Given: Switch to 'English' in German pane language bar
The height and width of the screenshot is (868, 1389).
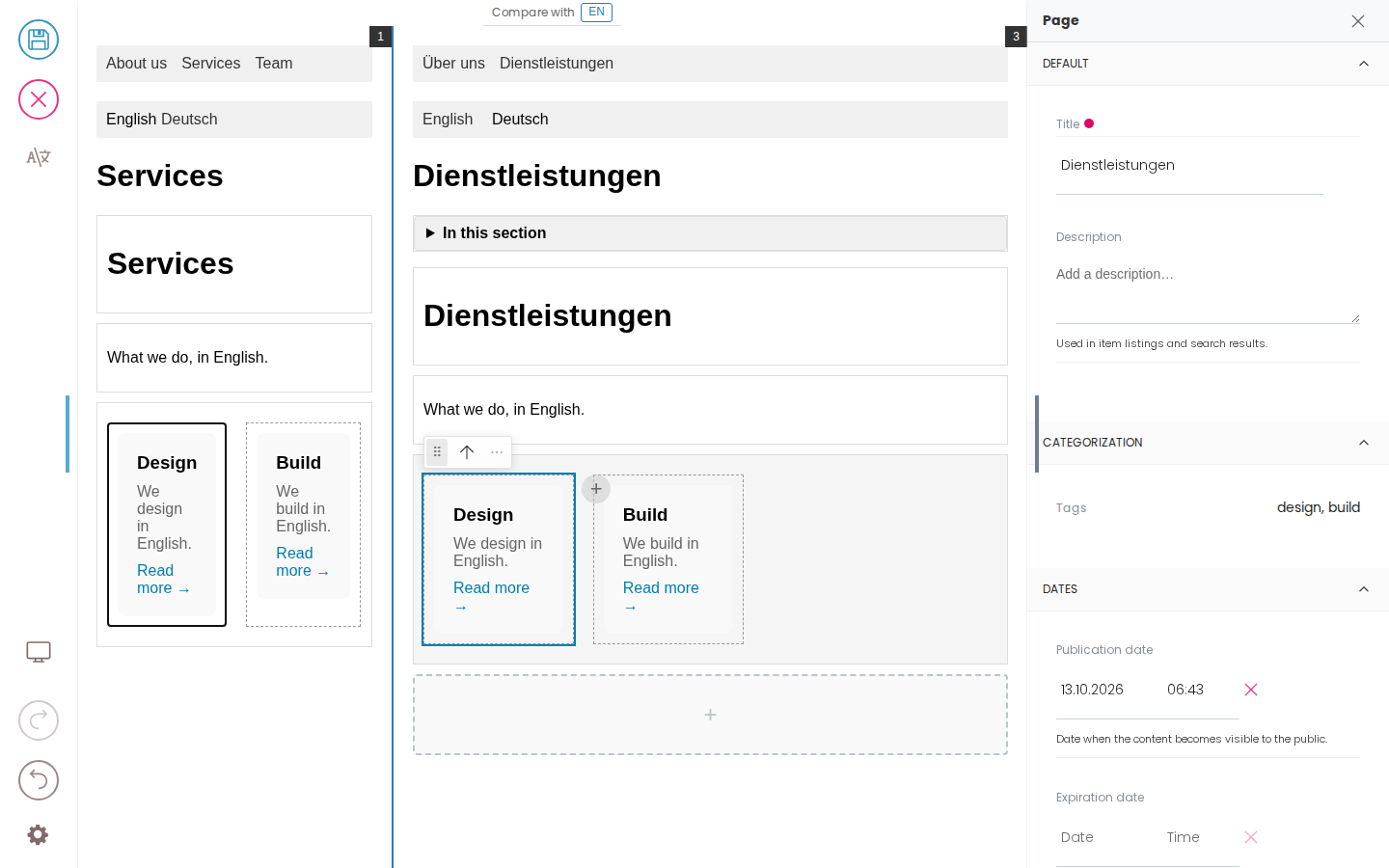Looking at the screenshot, I should pyautogui.click(x=448, y=120).
